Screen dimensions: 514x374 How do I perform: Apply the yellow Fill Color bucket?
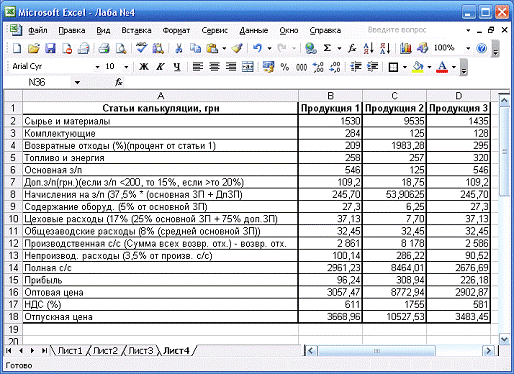418,67
